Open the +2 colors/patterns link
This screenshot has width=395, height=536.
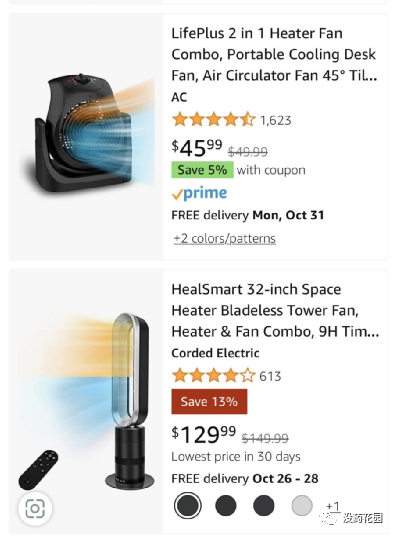224,238
